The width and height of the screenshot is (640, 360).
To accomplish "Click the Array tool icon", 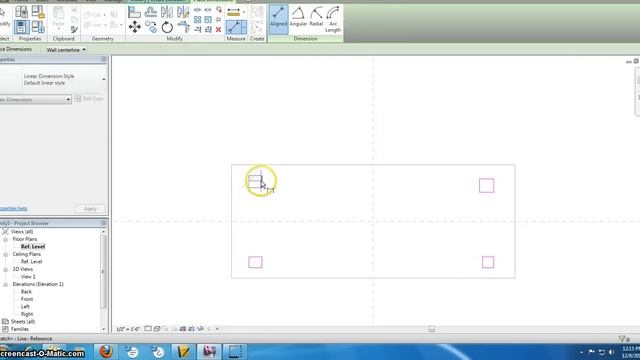I will pos(198,19).
